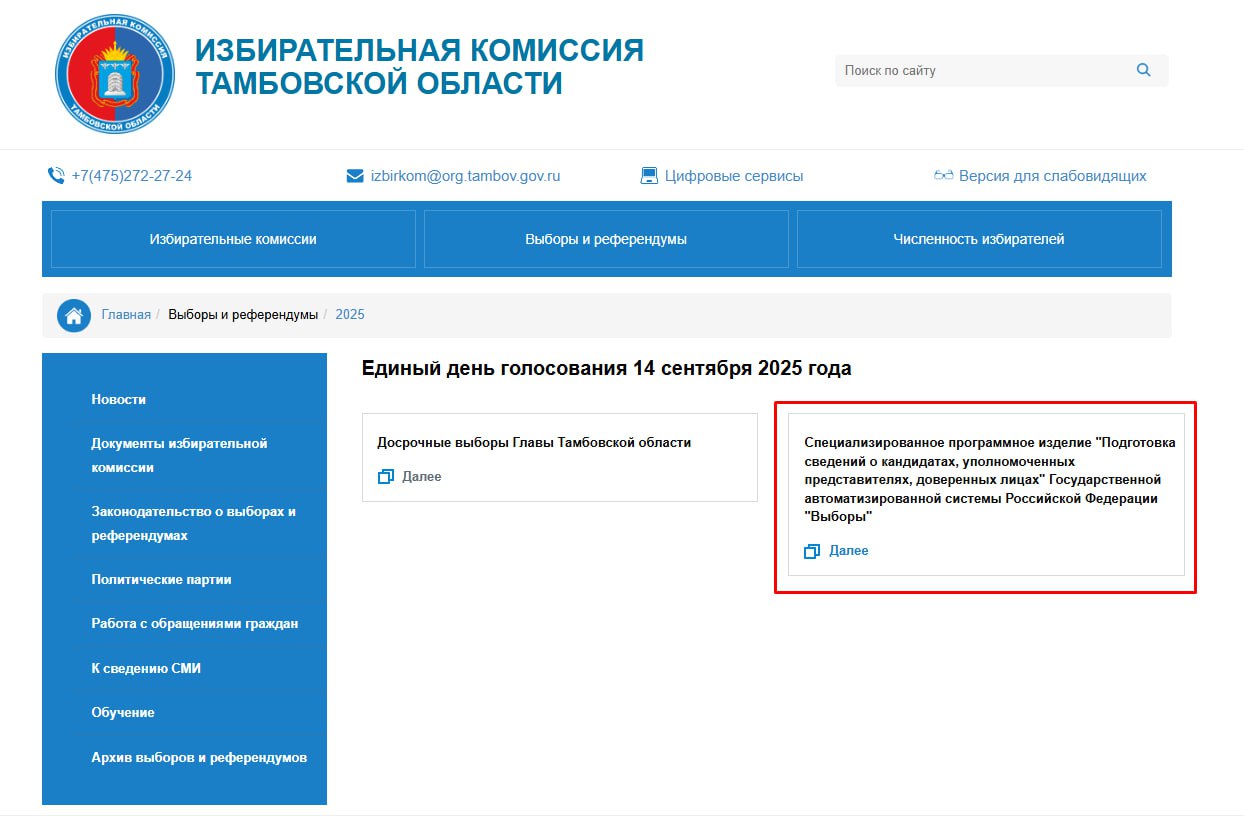Open the Избирательные комиссии menu

pyautogui.click(x=233, y=239)
